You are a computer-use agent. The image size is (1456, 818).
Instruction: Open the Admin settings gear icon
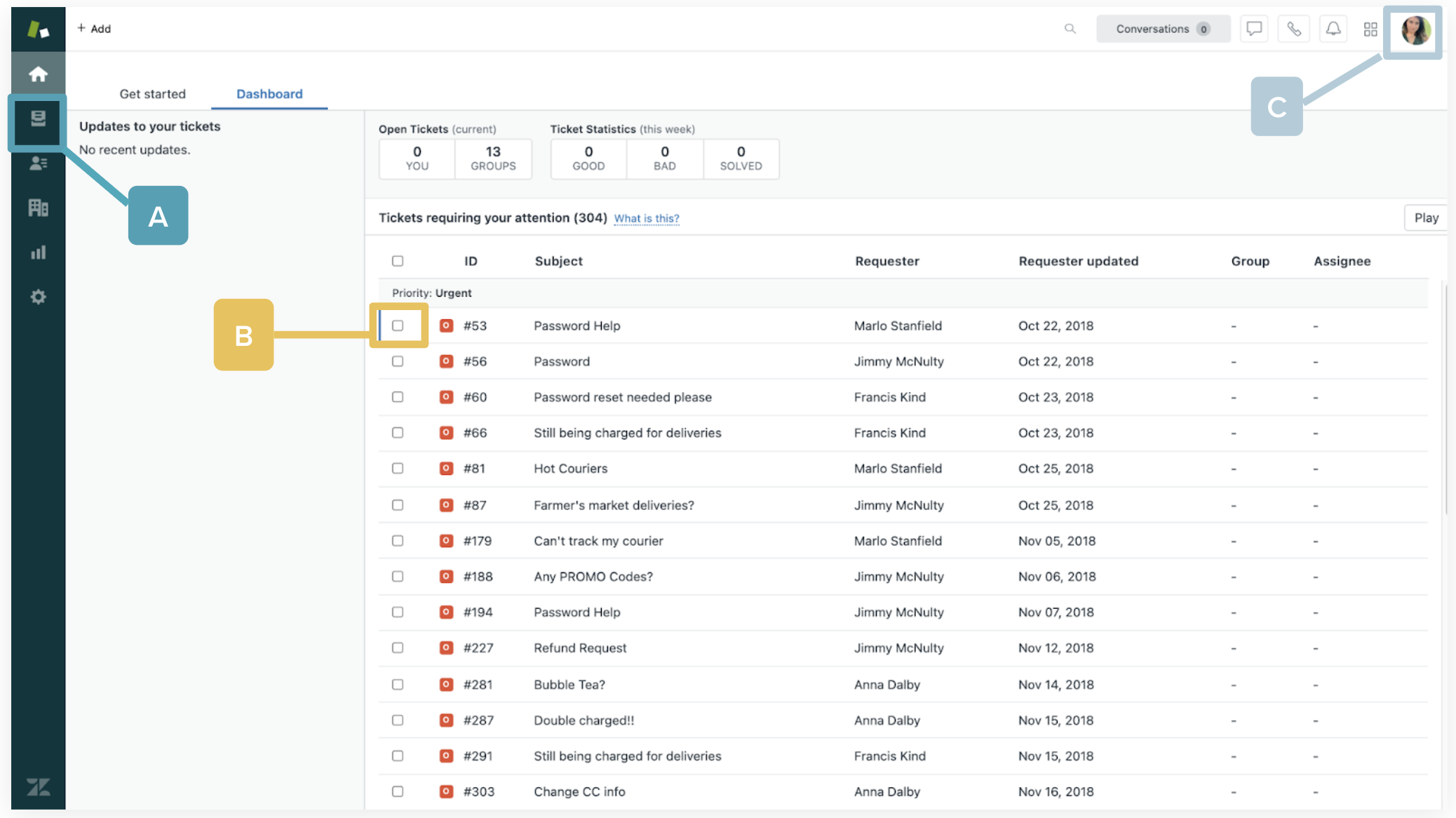[38, 297]
